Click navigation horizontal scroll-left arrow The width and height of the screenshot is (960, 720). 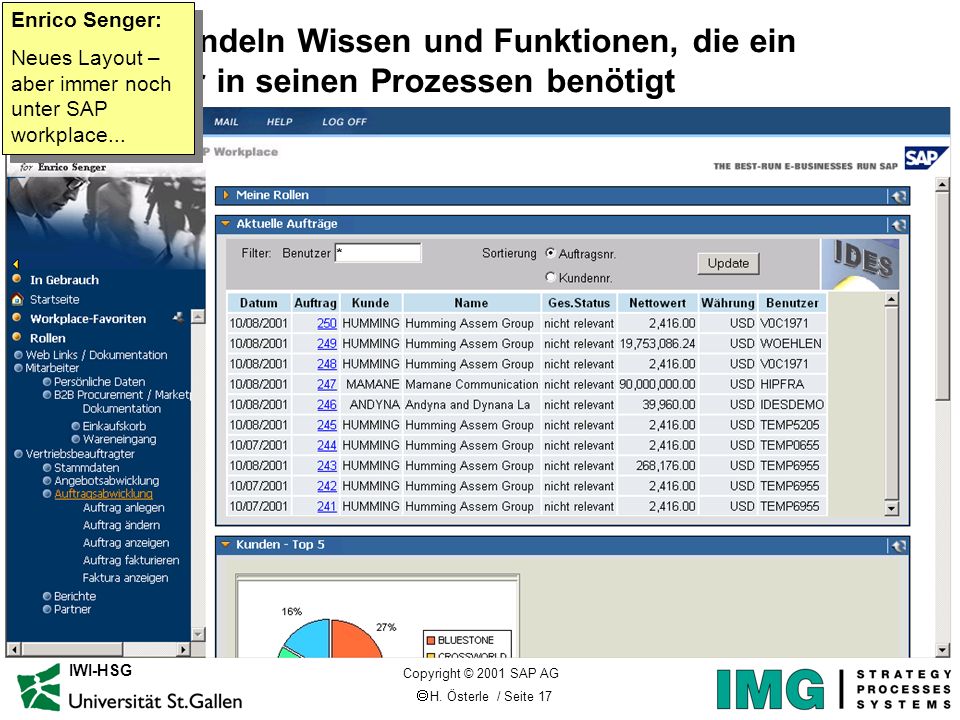click(x=14, y=649)
